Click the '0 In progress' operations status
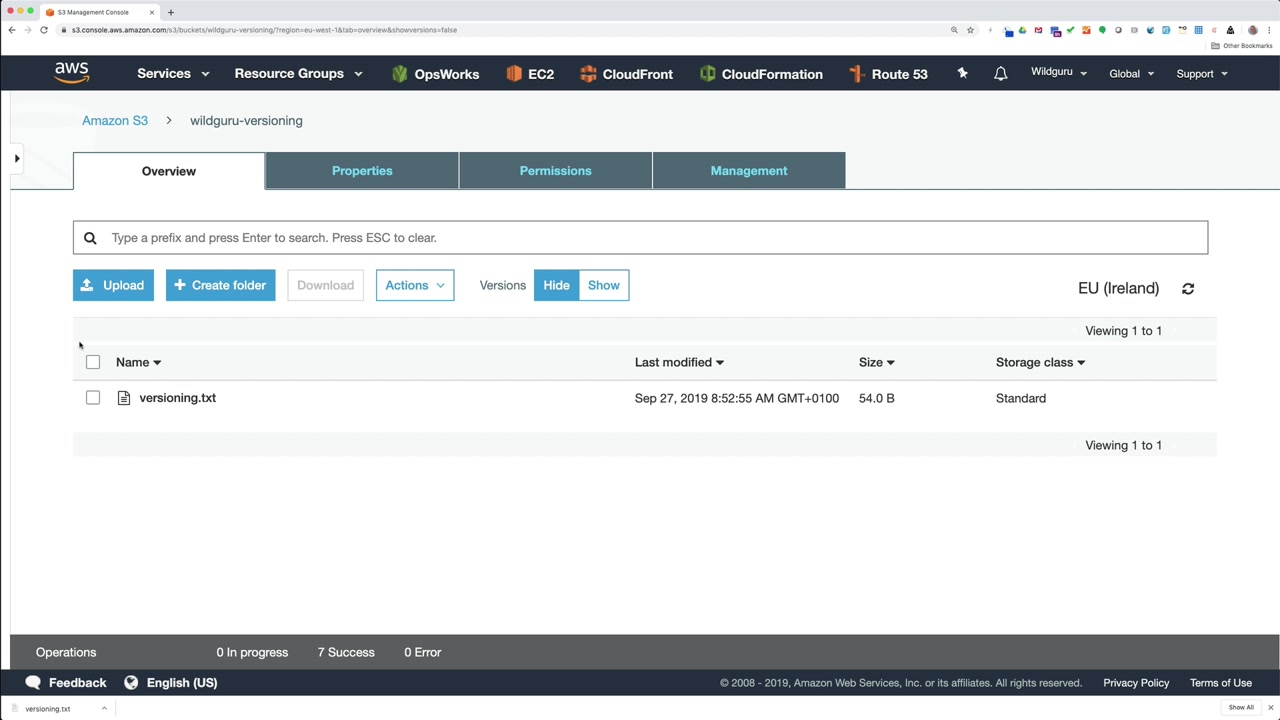The width and height of the screenshot is (1280, 720). pos(252,652)
